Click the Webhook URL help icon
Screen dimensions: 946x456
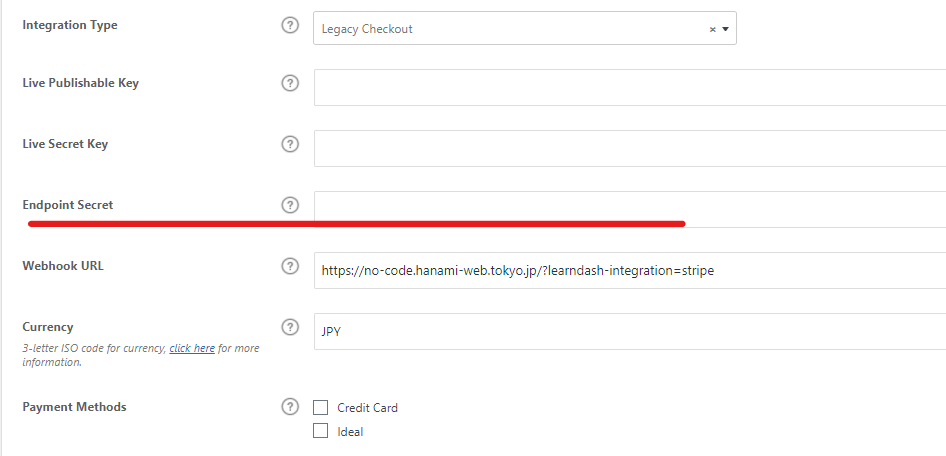pyautogui.click(x=290, y=266)
